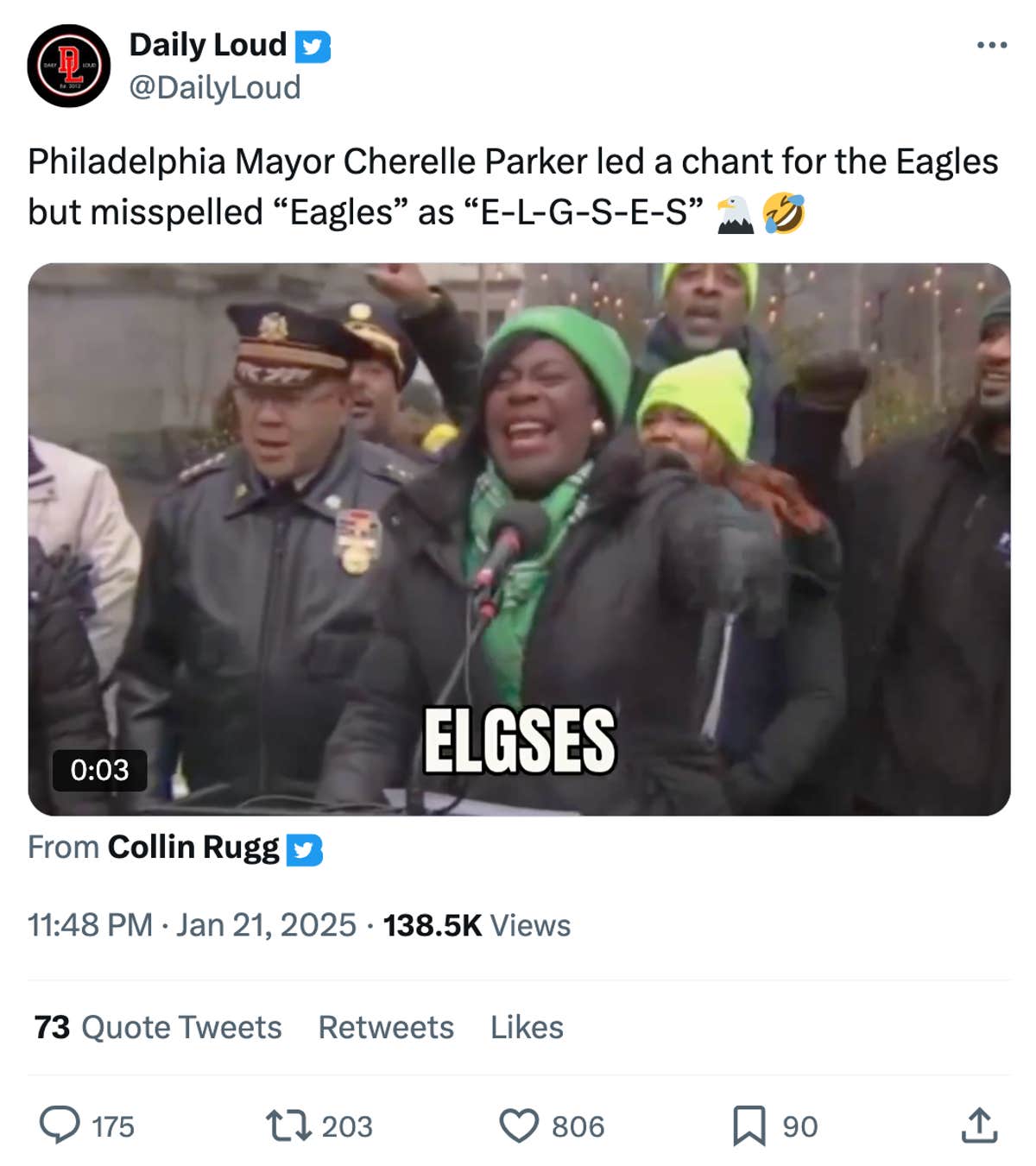Switch to the Likes tab
This screenshot has height=1166, width=1036.
click(526, 1027)
